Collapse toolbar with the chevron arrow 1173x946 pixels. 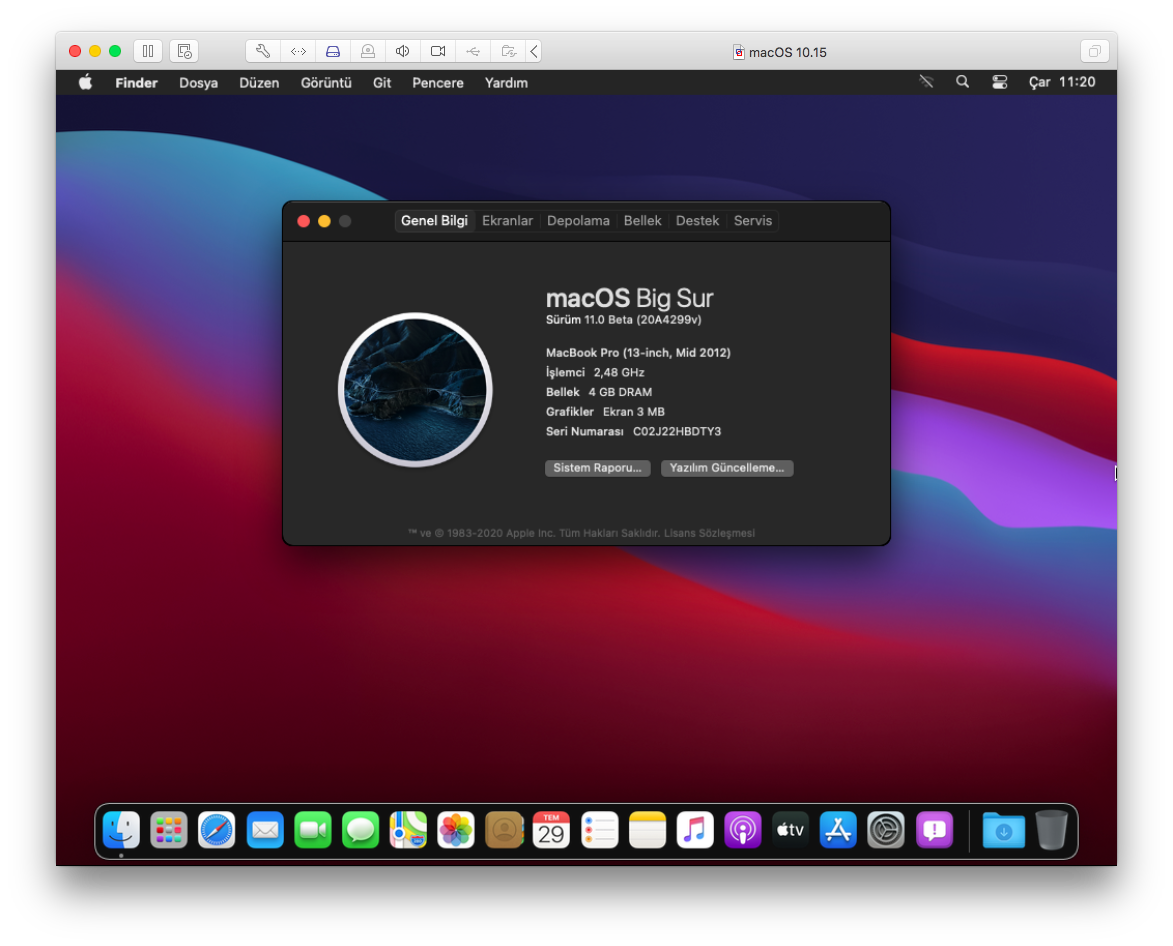pos(534,52)
